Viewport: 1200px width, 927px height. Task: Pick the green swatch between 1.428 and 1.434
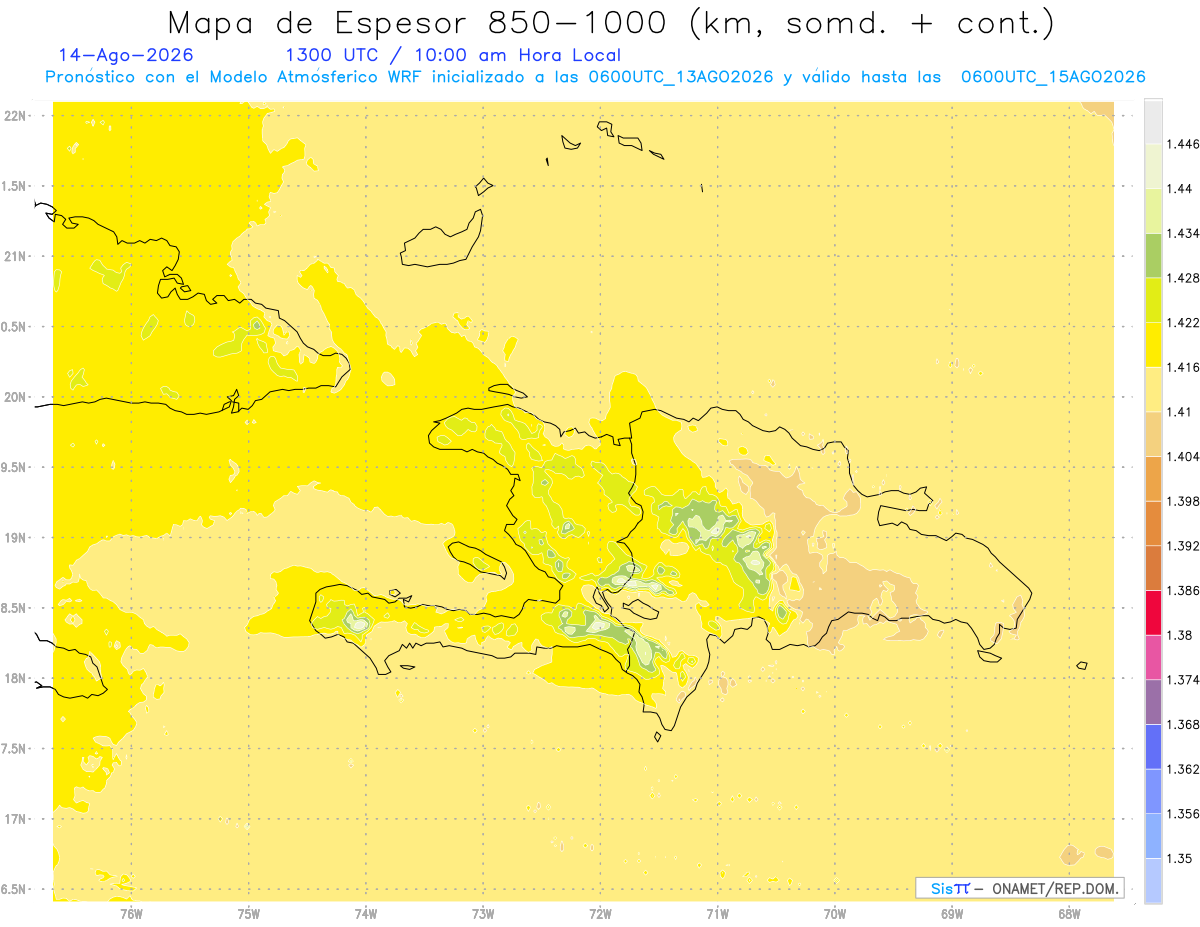(1153, 256)
